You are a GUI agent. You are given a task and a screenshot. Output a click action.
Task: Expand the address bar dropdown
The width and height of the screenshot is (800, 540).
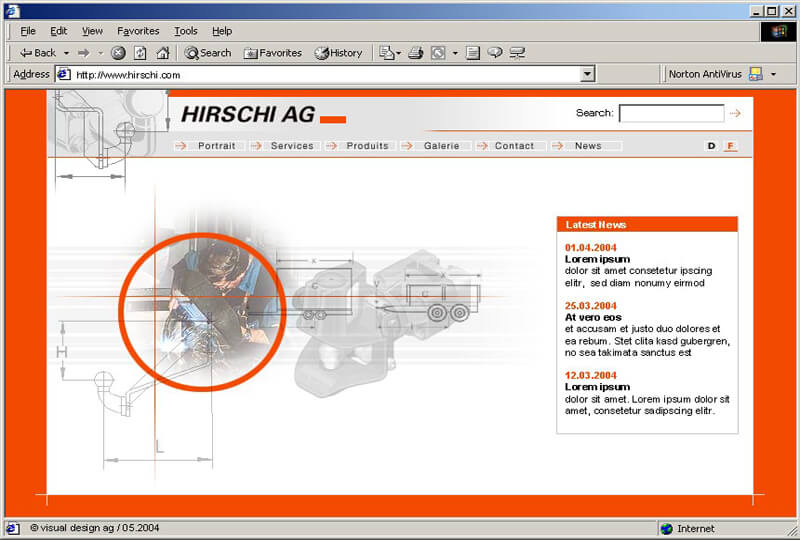588,75
